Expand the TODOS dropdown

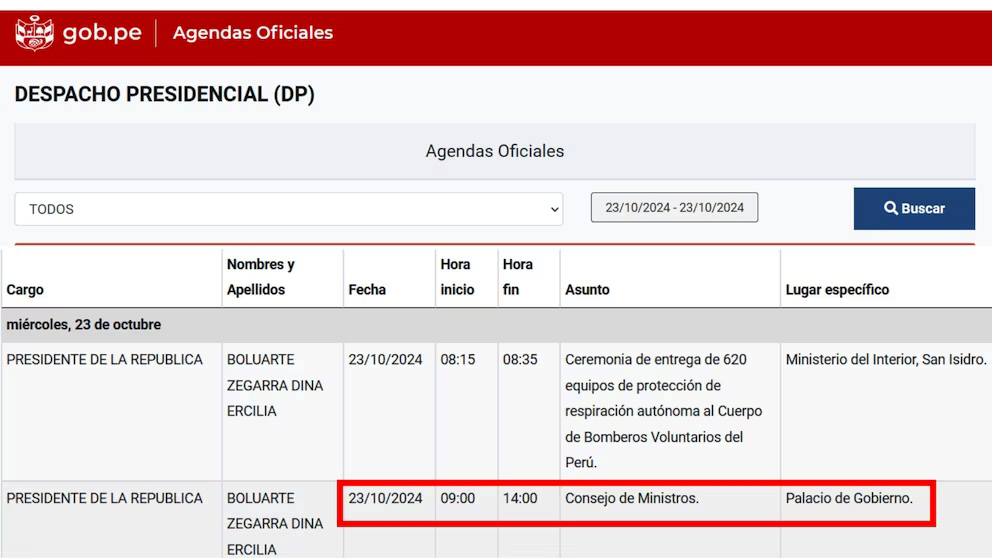[x=288, y=209]
